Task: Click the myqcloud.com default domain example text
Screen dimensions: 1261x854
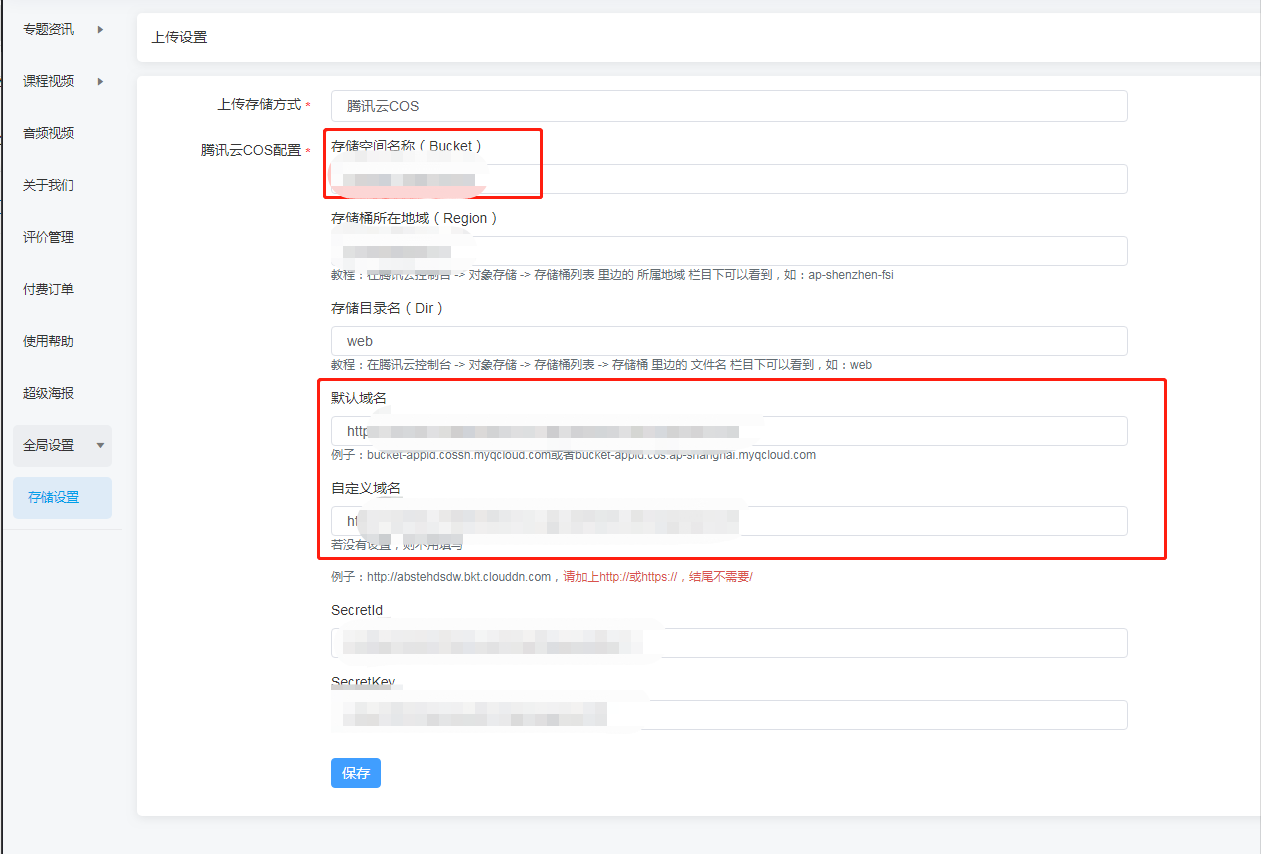Action: (573, 455)
